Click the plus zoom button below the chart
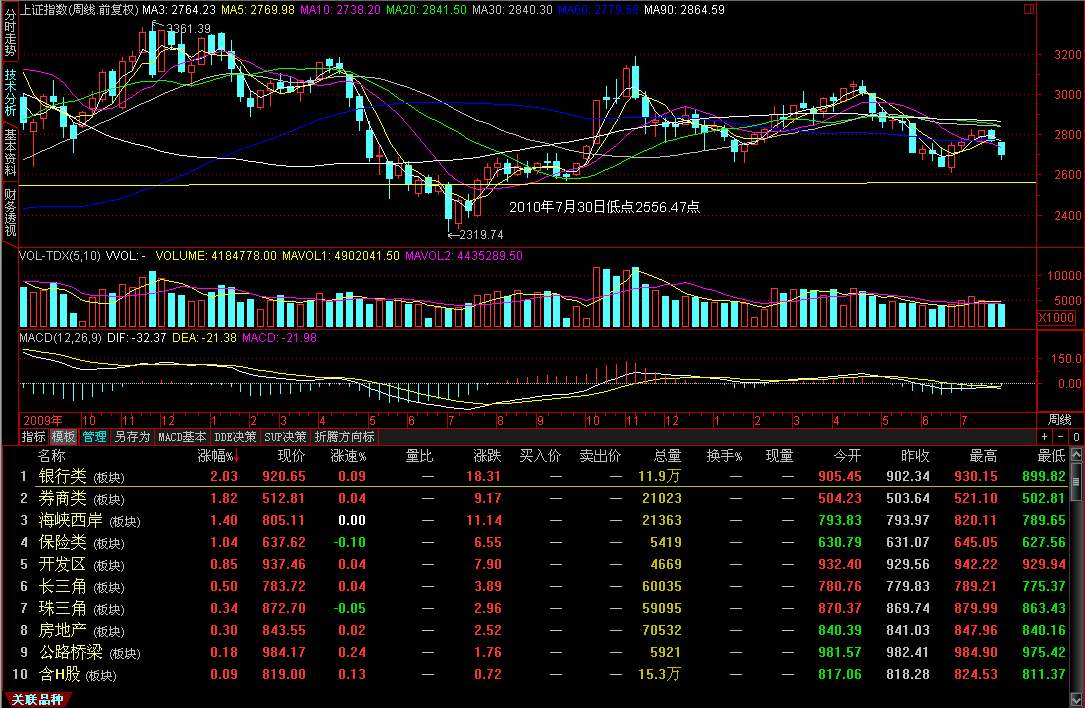The image size is (1085, 708). coord(1045,437)
